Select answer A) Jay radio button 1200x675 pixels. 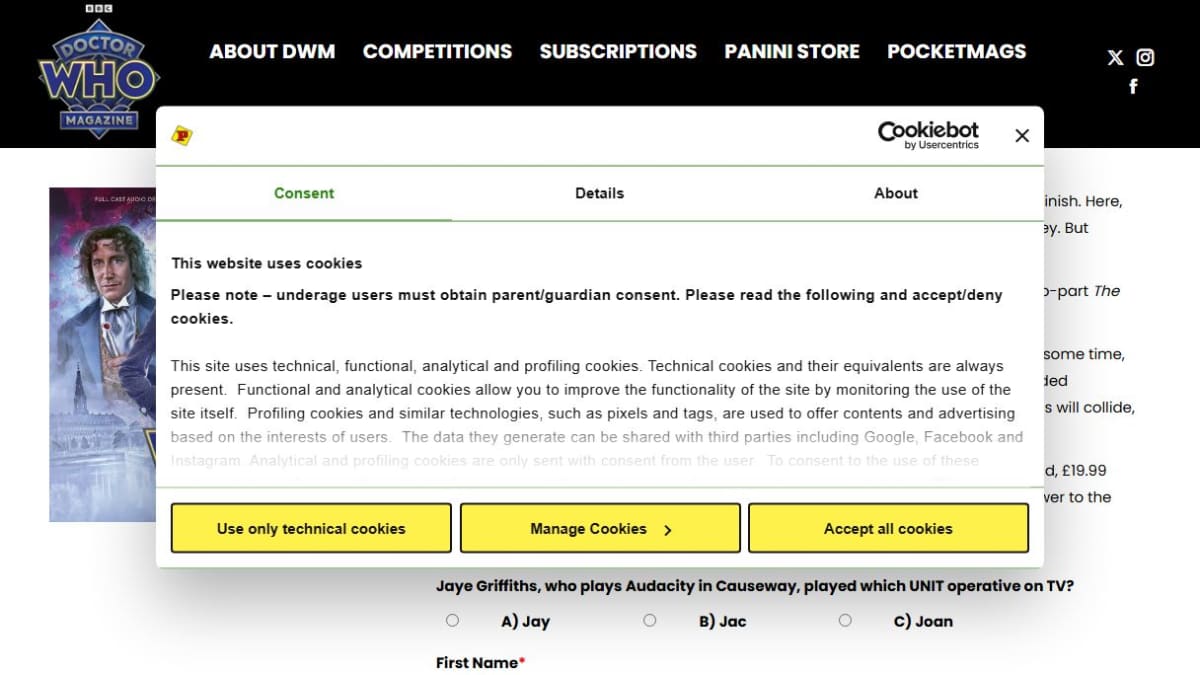pyautogui.click(x=452, y=621)
